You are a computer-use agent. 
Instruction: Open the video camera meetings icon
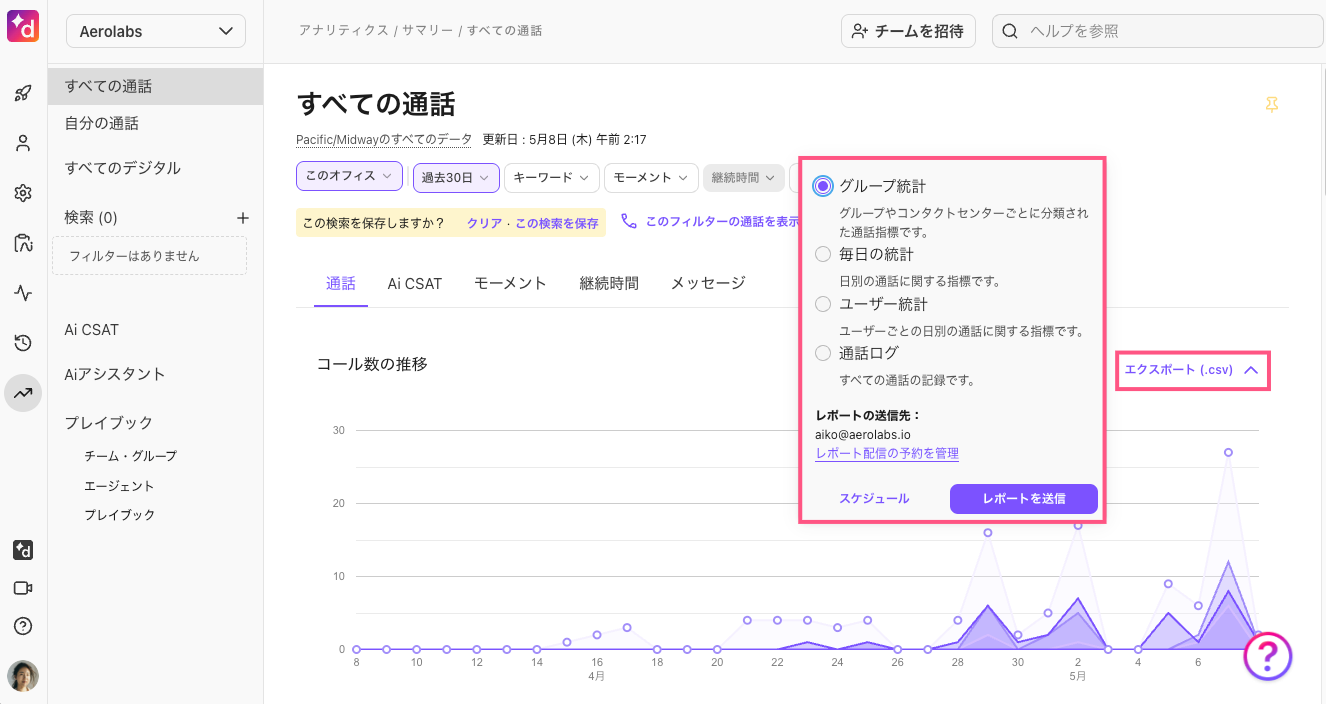point(23,588)
